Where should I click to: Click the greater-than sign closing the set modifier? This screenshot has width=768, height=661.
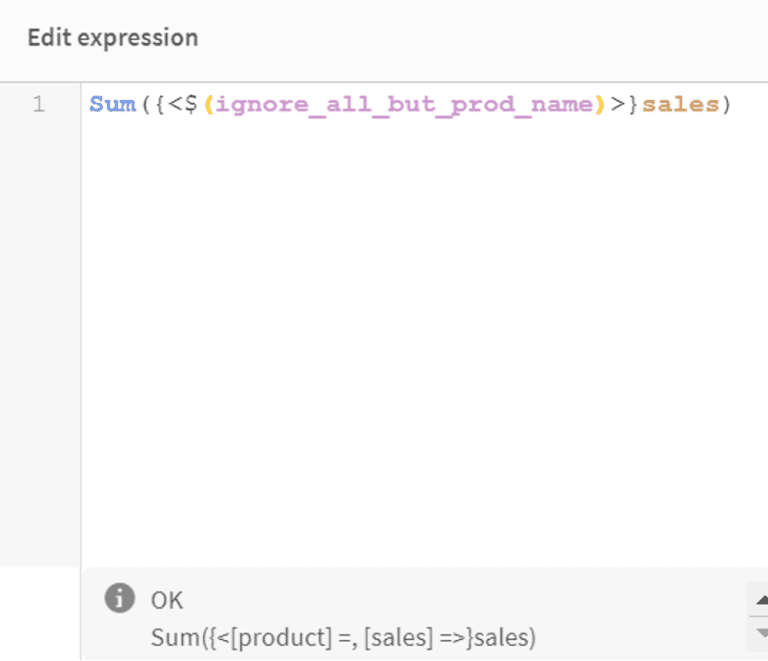click(617, 104)
